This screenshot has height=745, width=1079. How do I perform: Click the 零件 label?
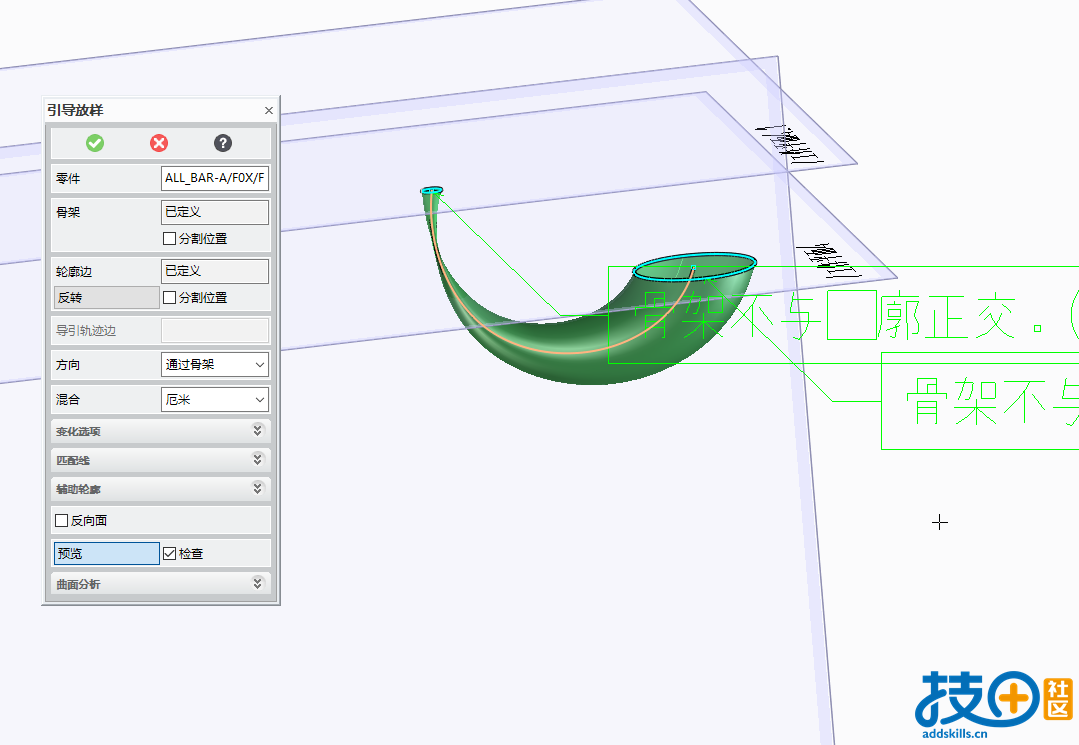[68, 178]
